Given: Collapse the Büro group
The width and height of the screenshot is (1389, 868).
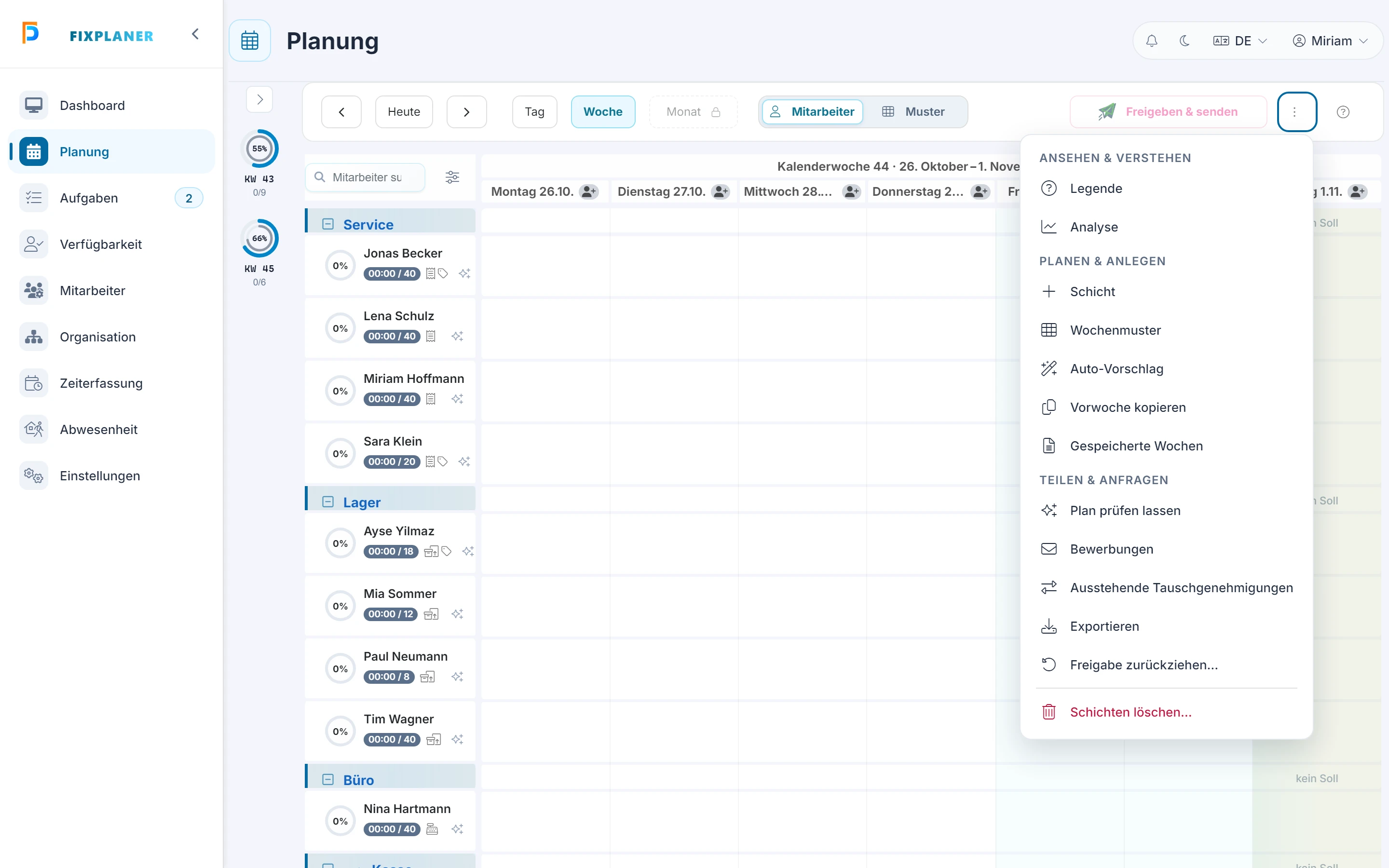Looking at the screenshot, I should pos(328,780).
